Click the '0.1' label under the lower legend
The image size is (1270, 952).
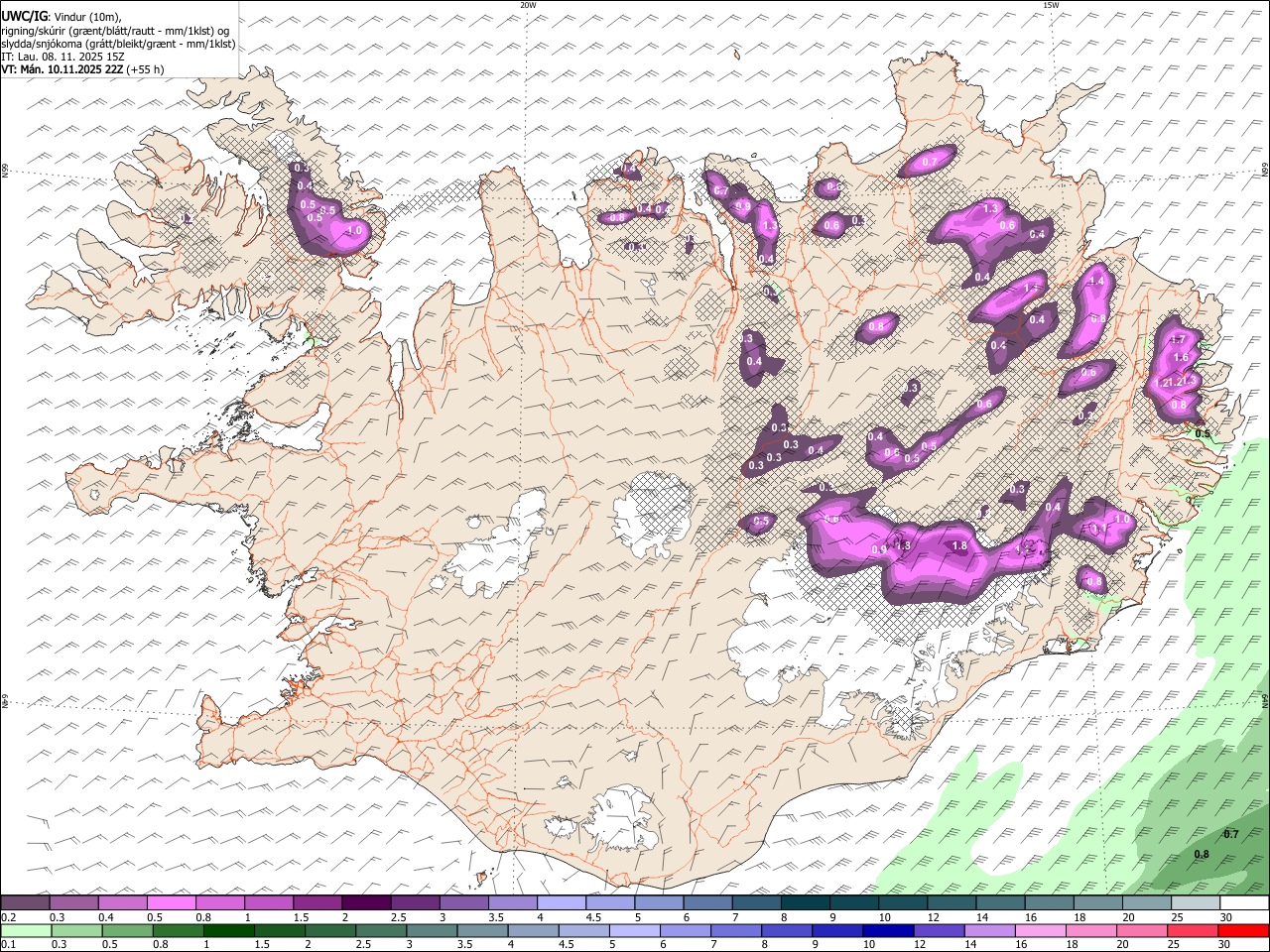(x=9, y=945)
